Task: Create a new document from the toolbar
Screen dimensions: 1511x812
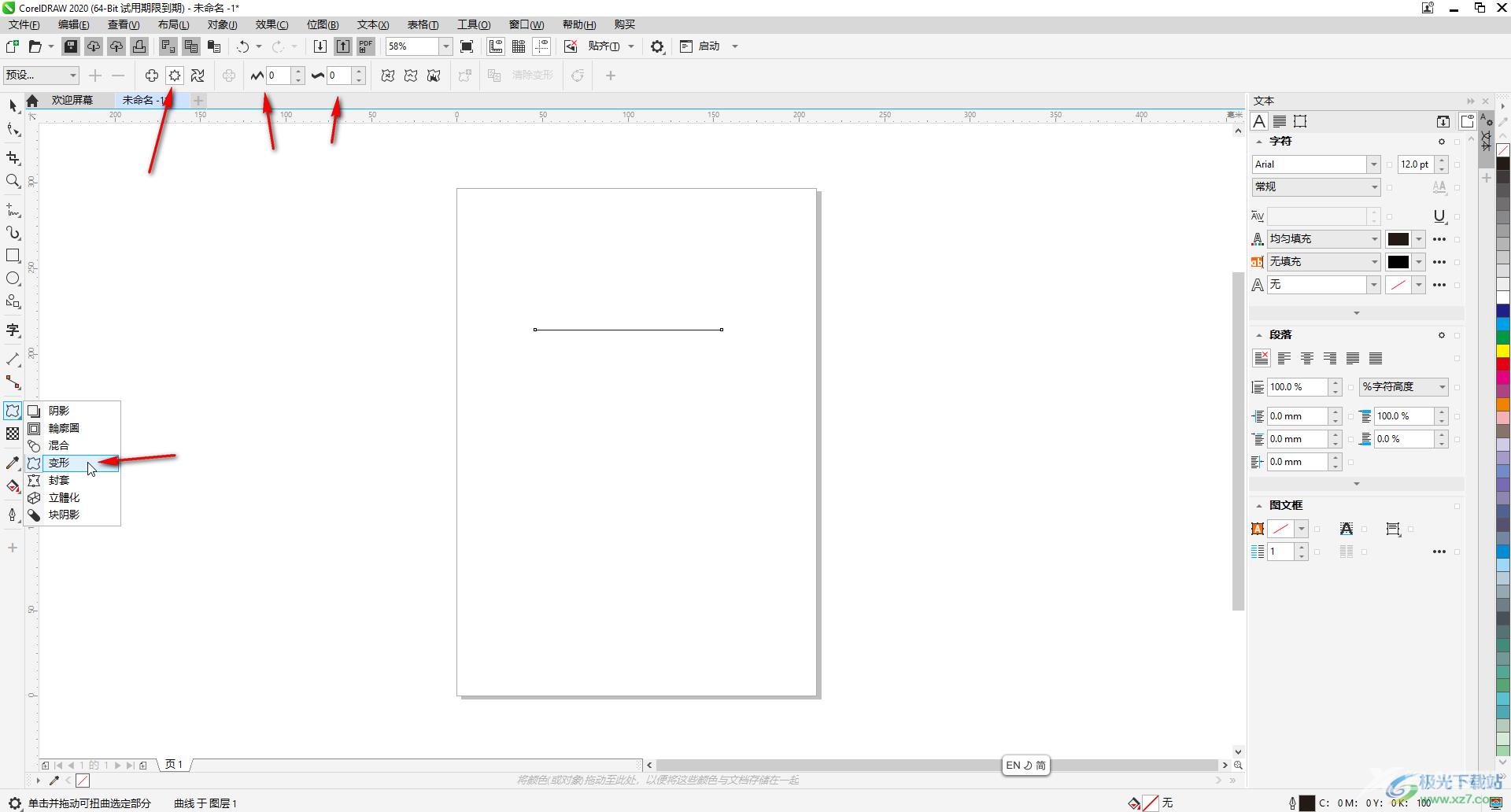Action: click(x=13, y=46)
